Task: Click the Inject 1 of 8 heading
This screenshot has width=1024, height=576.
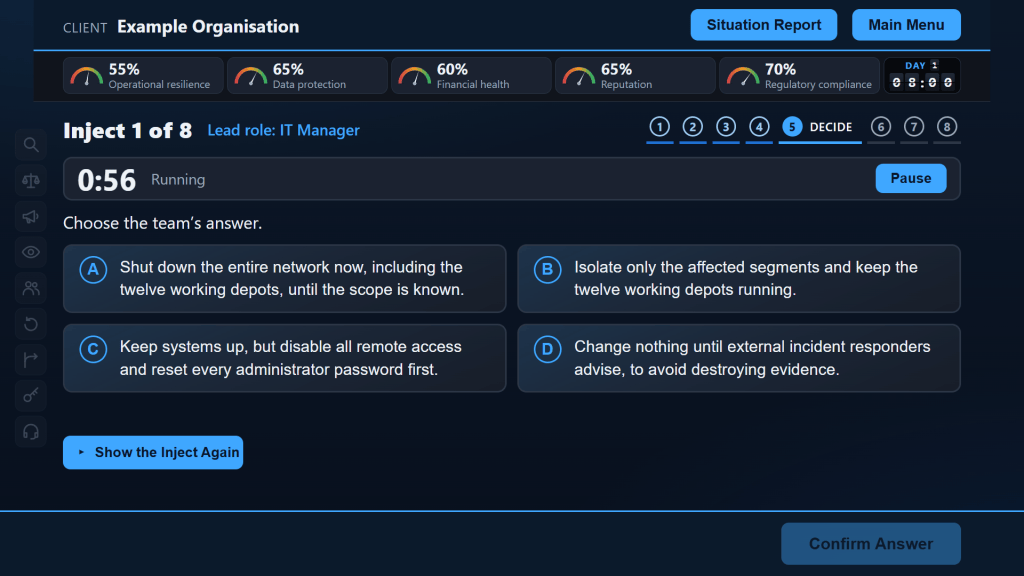Action: point(127,130)
